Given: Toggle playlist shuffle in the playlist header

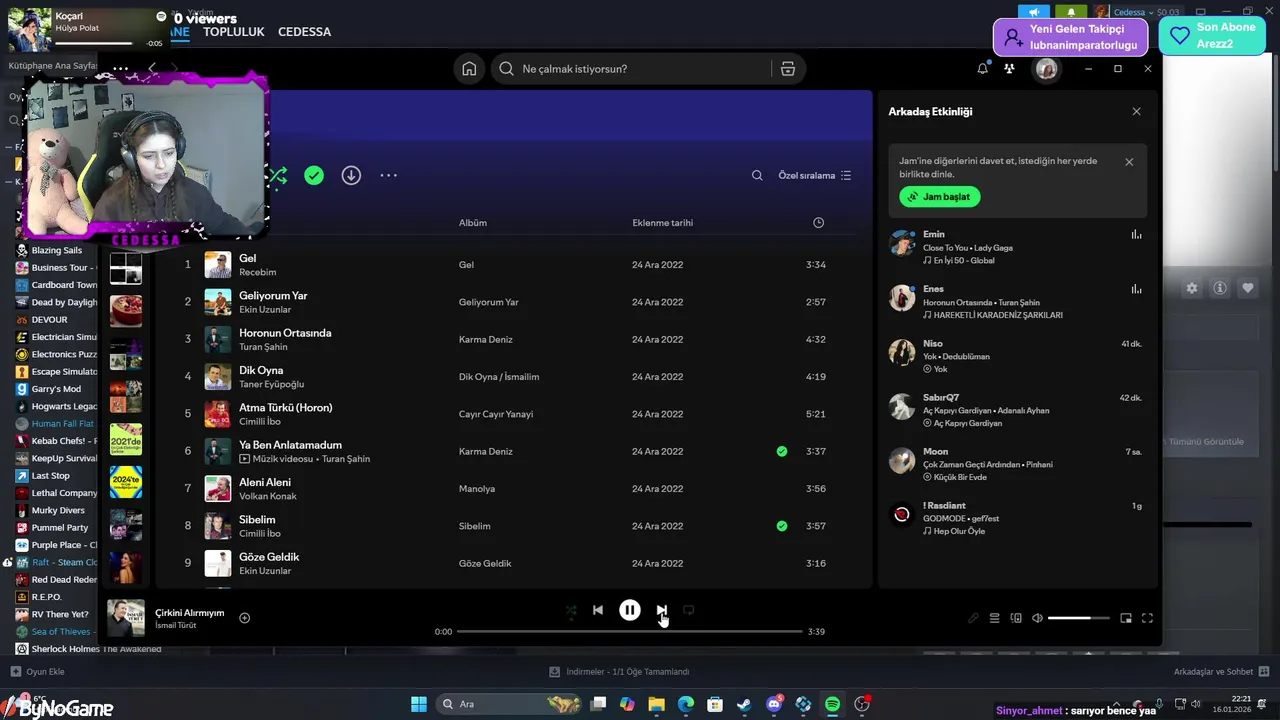Looking at the screenshot, I should pyautogui.click(x=278, y=175).
